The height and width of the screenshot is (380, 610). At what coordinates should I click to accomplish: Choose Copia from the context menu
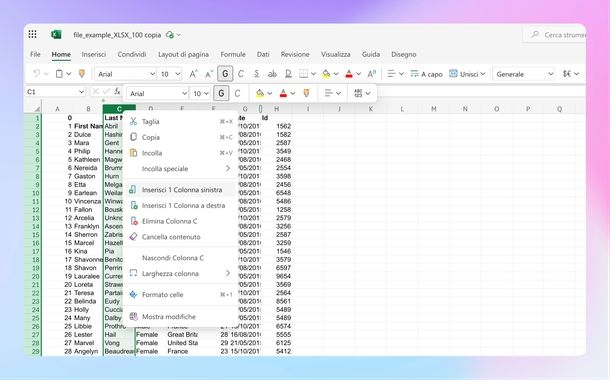[x=181, y=137]
